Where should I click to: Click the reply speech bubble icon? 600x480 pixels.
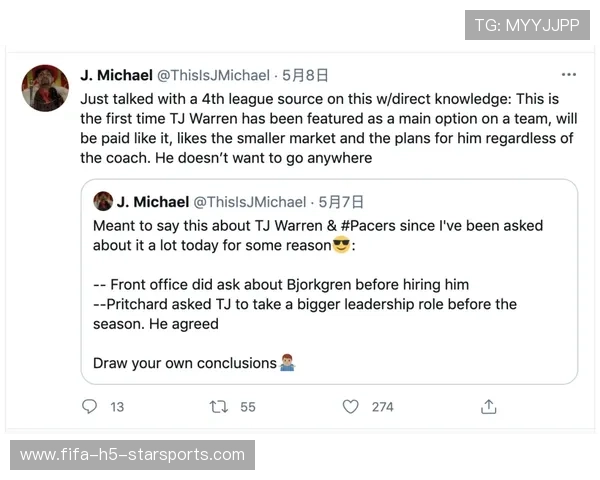(90, 407)
